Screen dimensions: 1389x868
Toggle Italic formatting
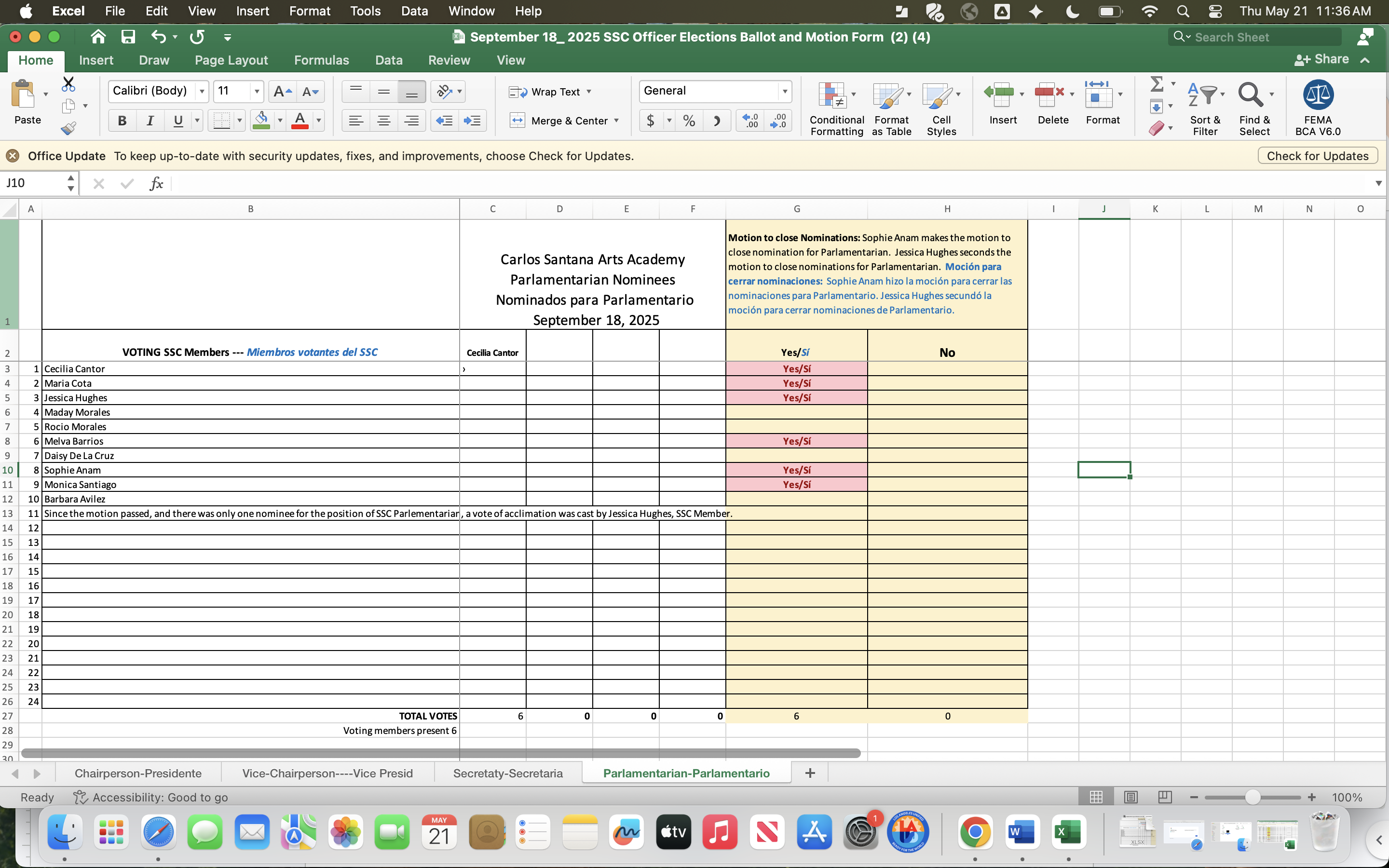pyautogui.click(x=150, y=121)
